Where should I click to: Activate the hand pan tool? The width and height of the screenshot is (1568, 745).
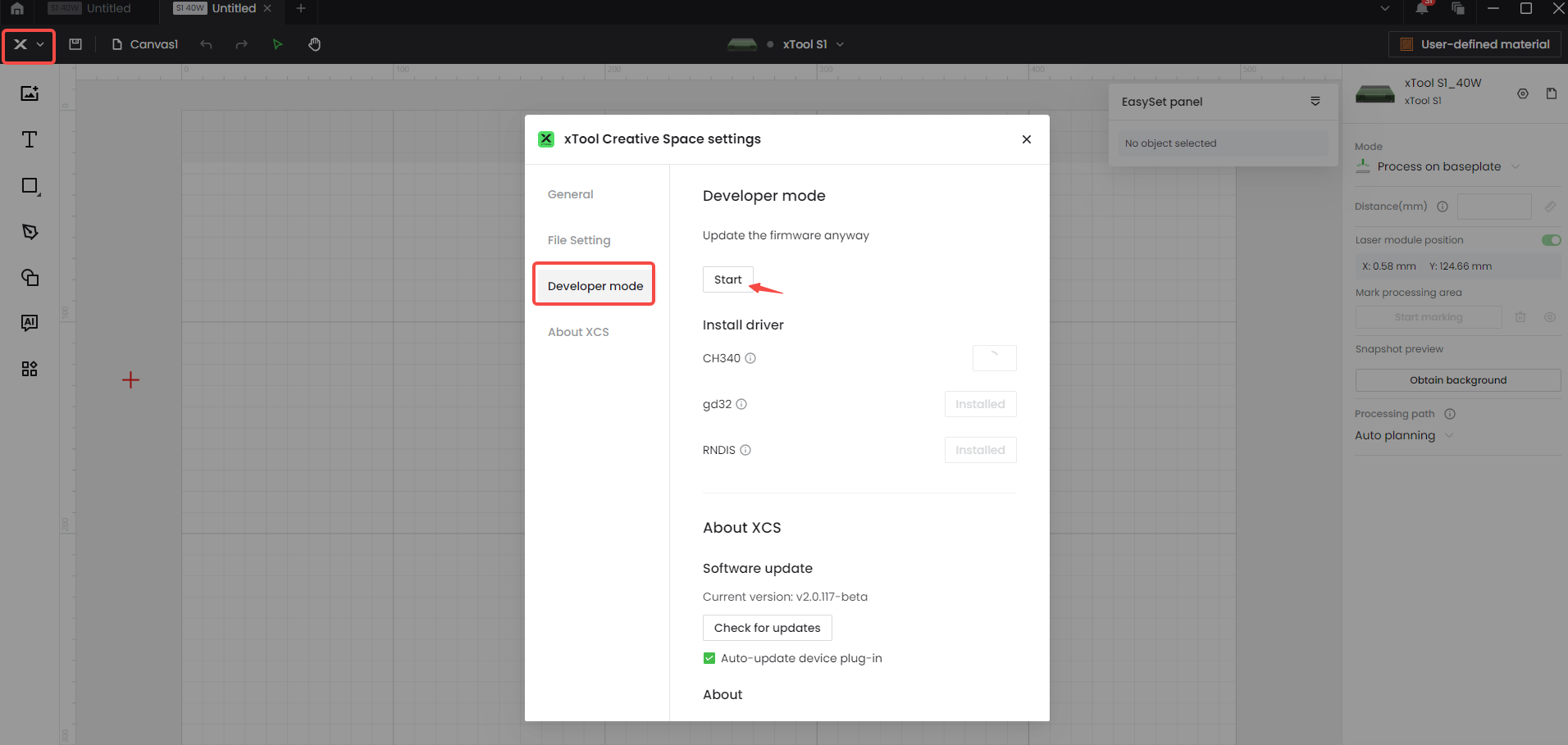click(x=315, y=44)
